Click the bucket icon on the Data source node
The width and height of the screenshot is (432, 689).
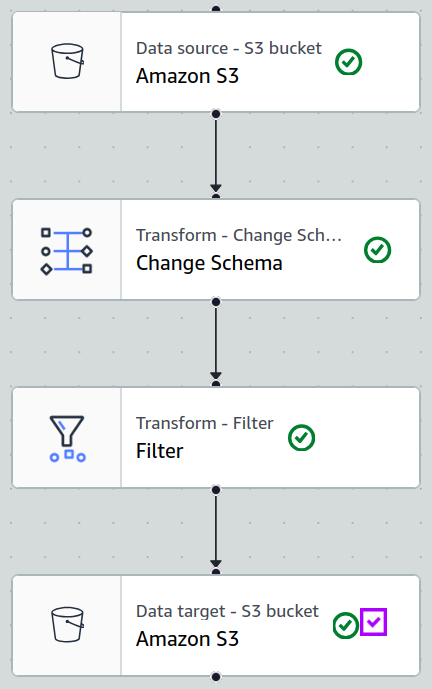(67, 61)
